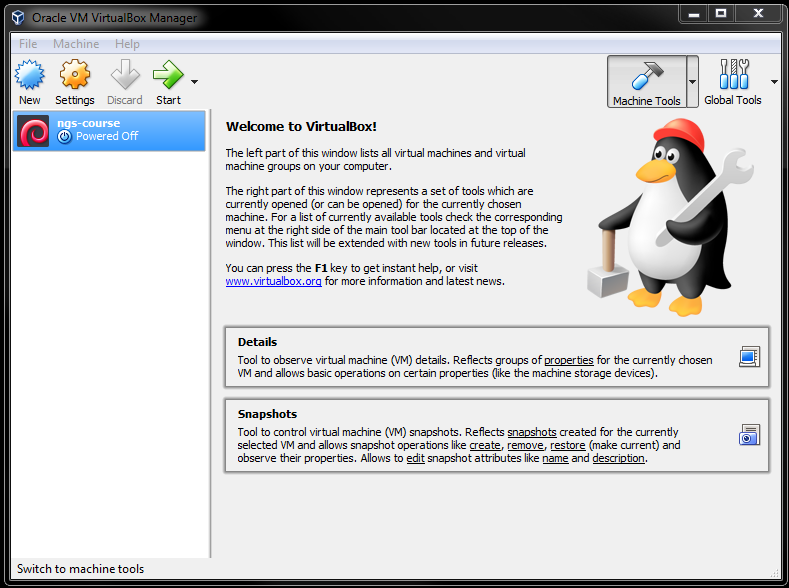The width and height of the screenshot is (789, 588).
Task: Open the Machine menu
Action: tap(76, 44)
